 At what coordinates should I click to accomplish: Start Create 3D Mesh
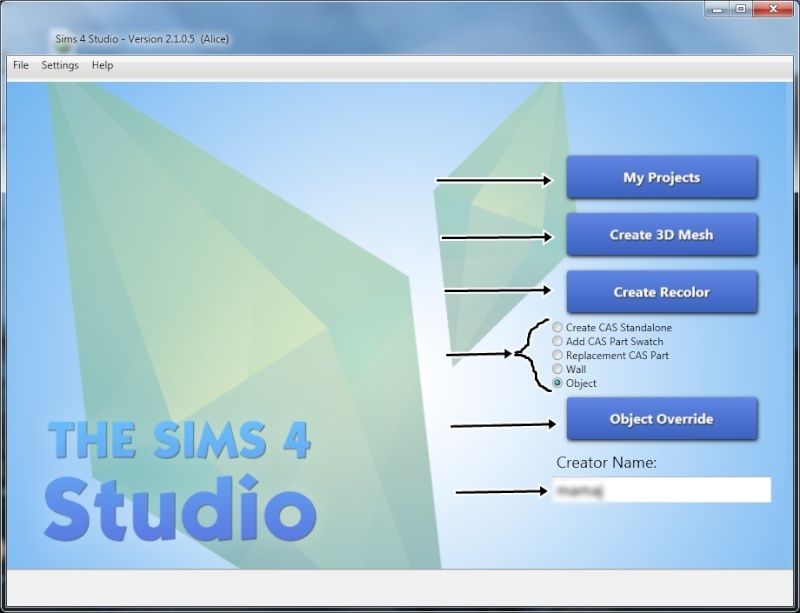coord(662,235)
